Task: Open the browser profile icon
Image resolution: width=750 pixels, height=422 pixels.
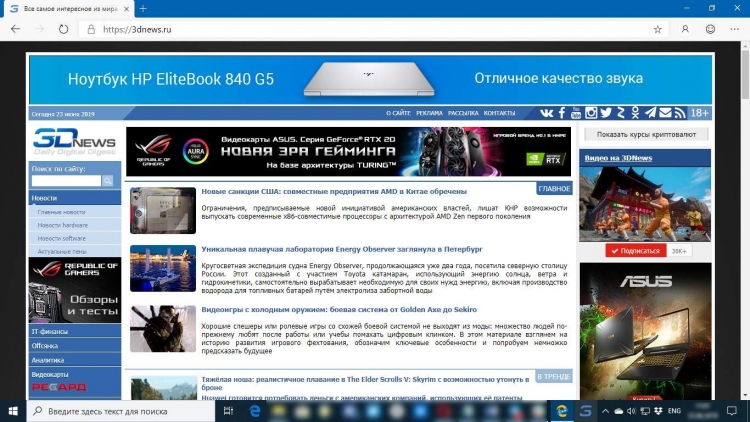Action: [685, 29]
